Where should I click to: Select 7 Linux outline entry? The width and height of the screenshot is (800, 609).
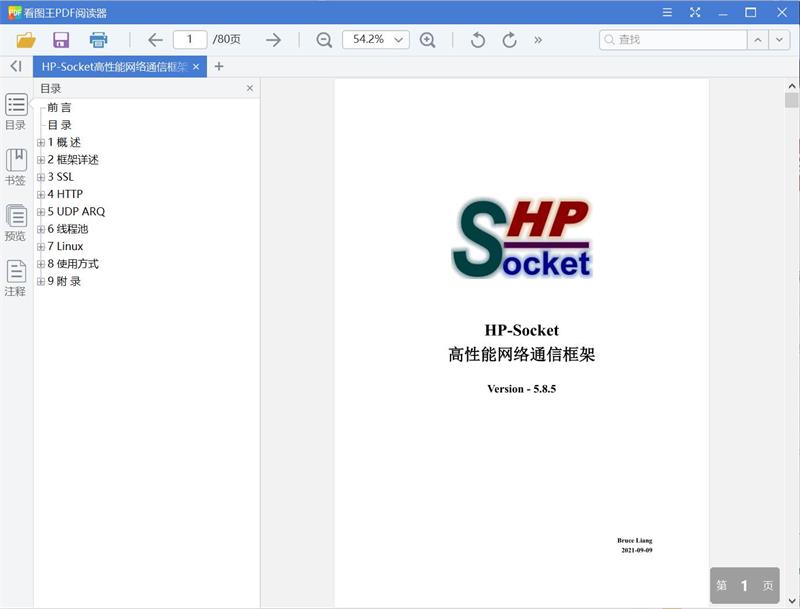[x=65, y=246]
